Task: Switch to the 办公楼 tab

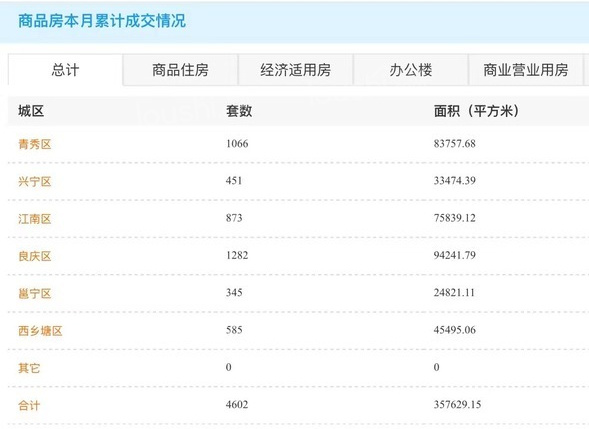Action: tap(411, 70)
